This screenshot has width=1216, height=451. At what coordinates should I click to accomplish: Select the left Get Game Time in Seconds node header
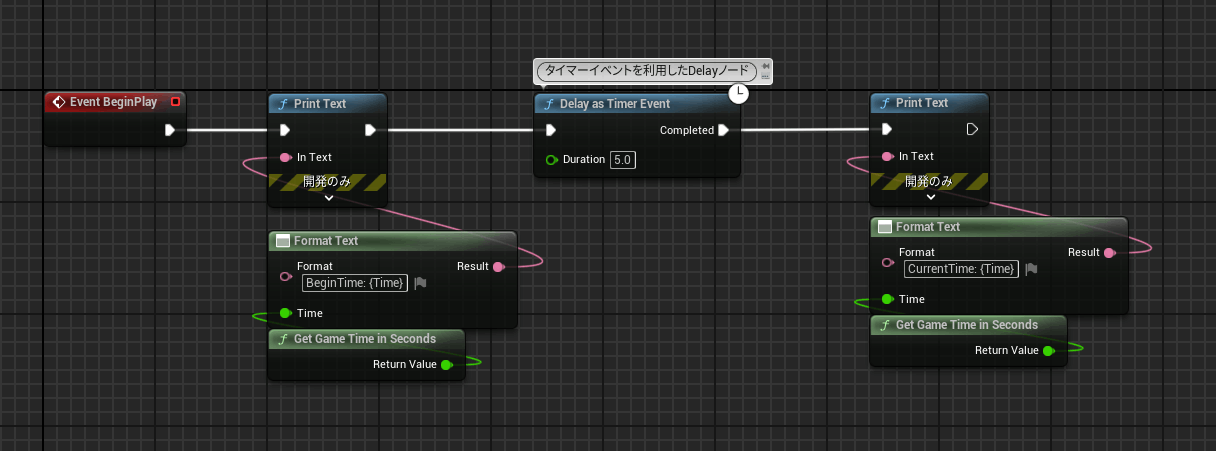(366, 339)
